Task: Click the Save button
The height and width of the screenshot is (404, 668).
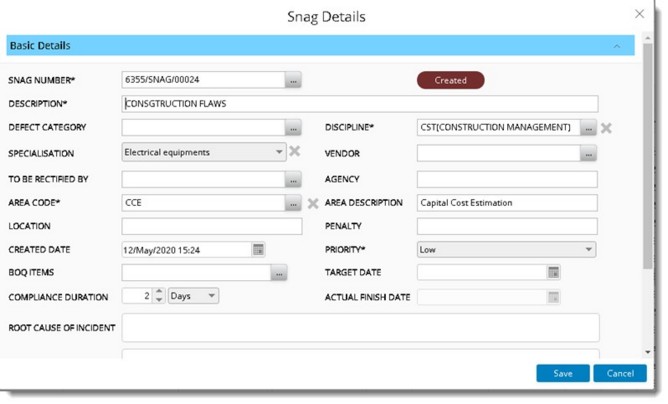Action: click(563, 373)
